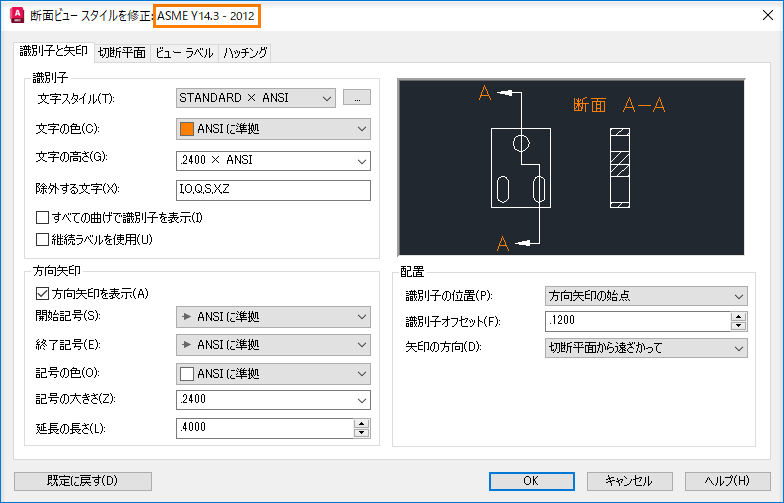Decrease identifier offset with down stepper arrow
The height and width of the screenshot is (503, 784).
click(x=738, y=326)
